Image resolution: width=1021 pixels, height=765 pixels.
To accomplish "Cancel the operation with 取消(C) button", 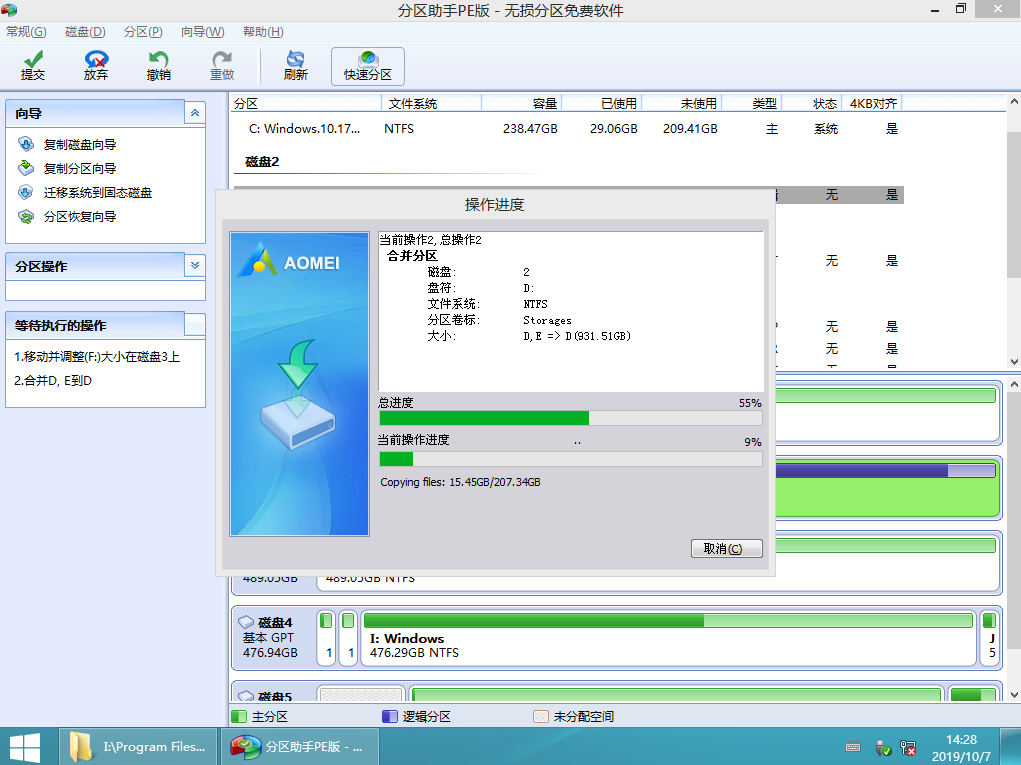I will pos(726,549).
